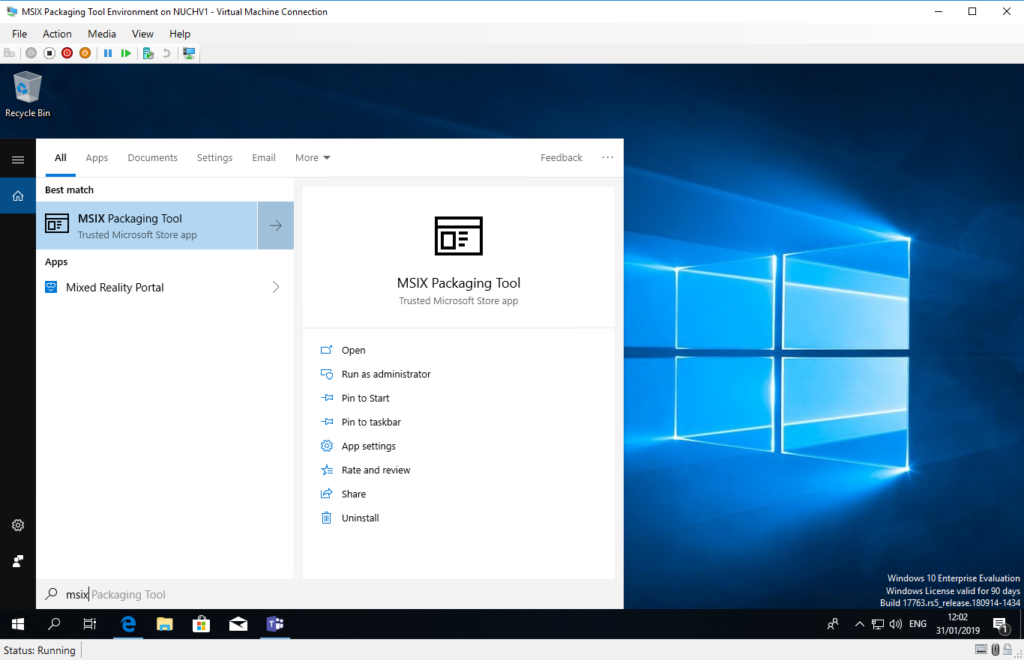Click the mouse icon in VM status bar

pyautogui.click(x=995, y=650)
